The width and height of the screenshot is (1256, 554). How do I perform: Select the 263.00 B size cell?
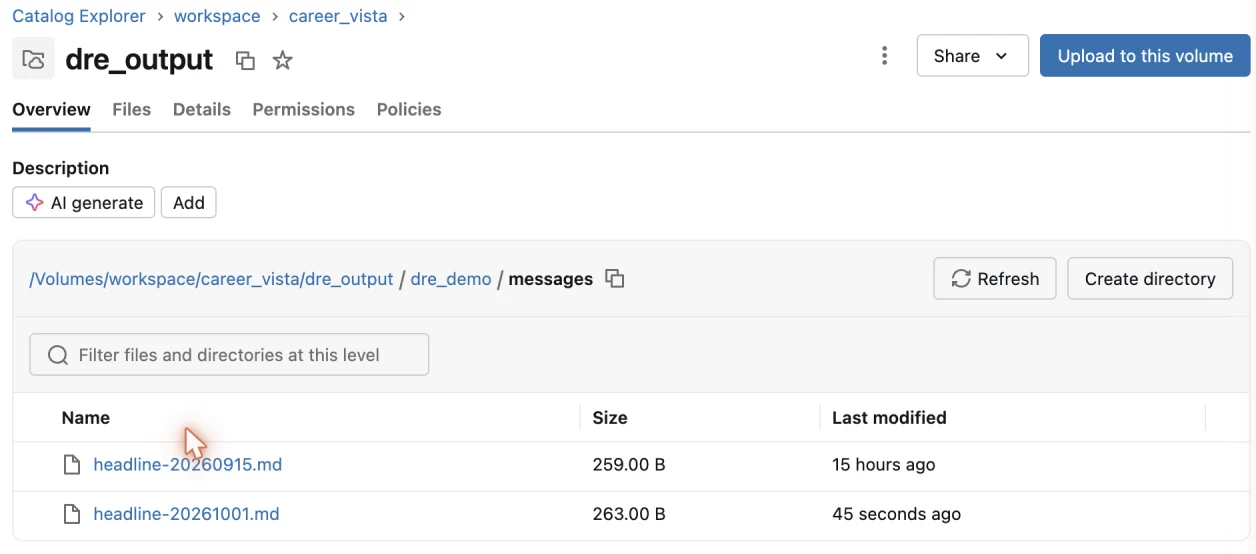tap(629, 514)
